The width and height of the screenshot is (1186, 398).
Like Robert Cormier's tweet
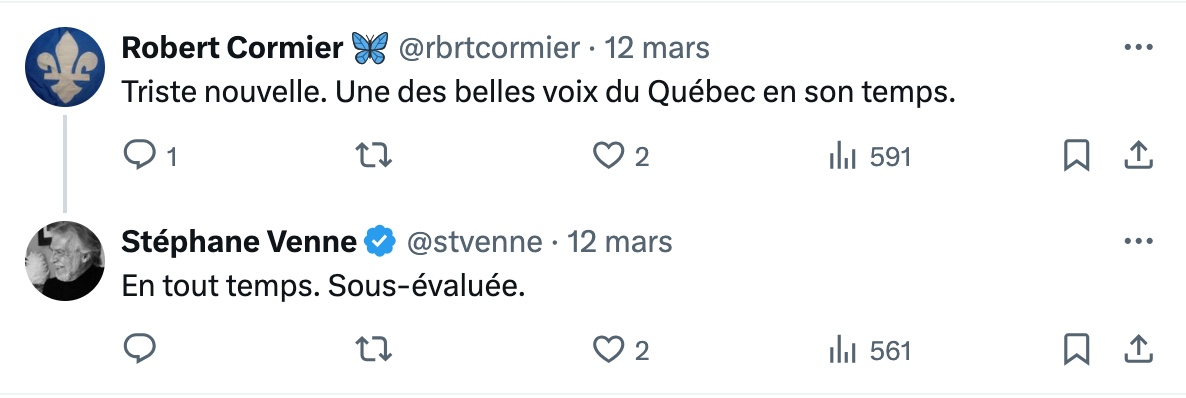tap(620, 157)
